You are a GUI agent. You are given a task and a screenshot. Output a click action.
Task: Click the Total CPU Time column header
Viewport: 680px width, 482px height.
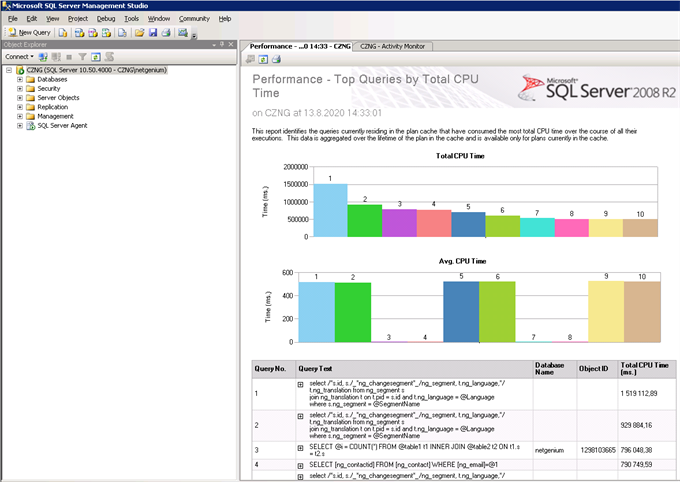[x=647, y=369]
